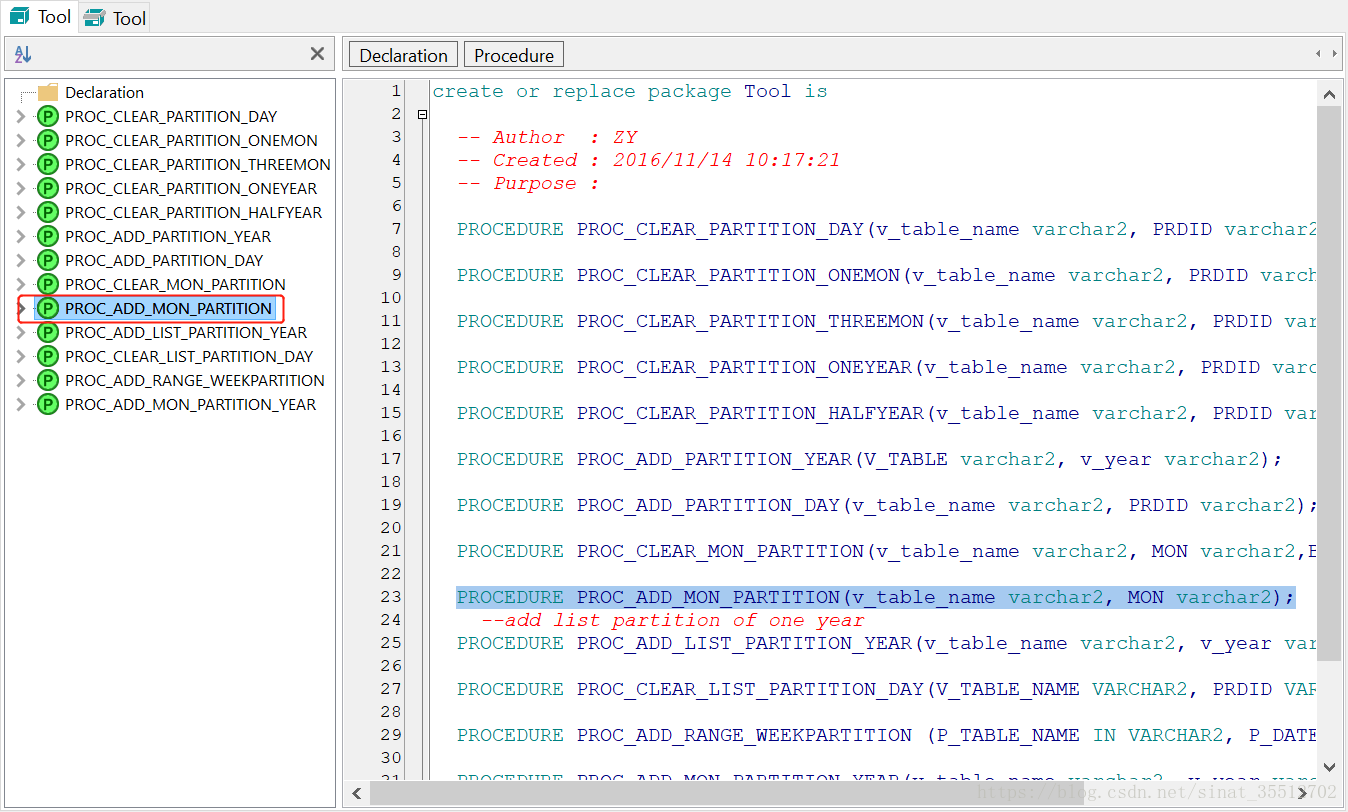Collapse code fold marker at line 2
This screenshot has height=812, width=1348.
pos(423,114)
